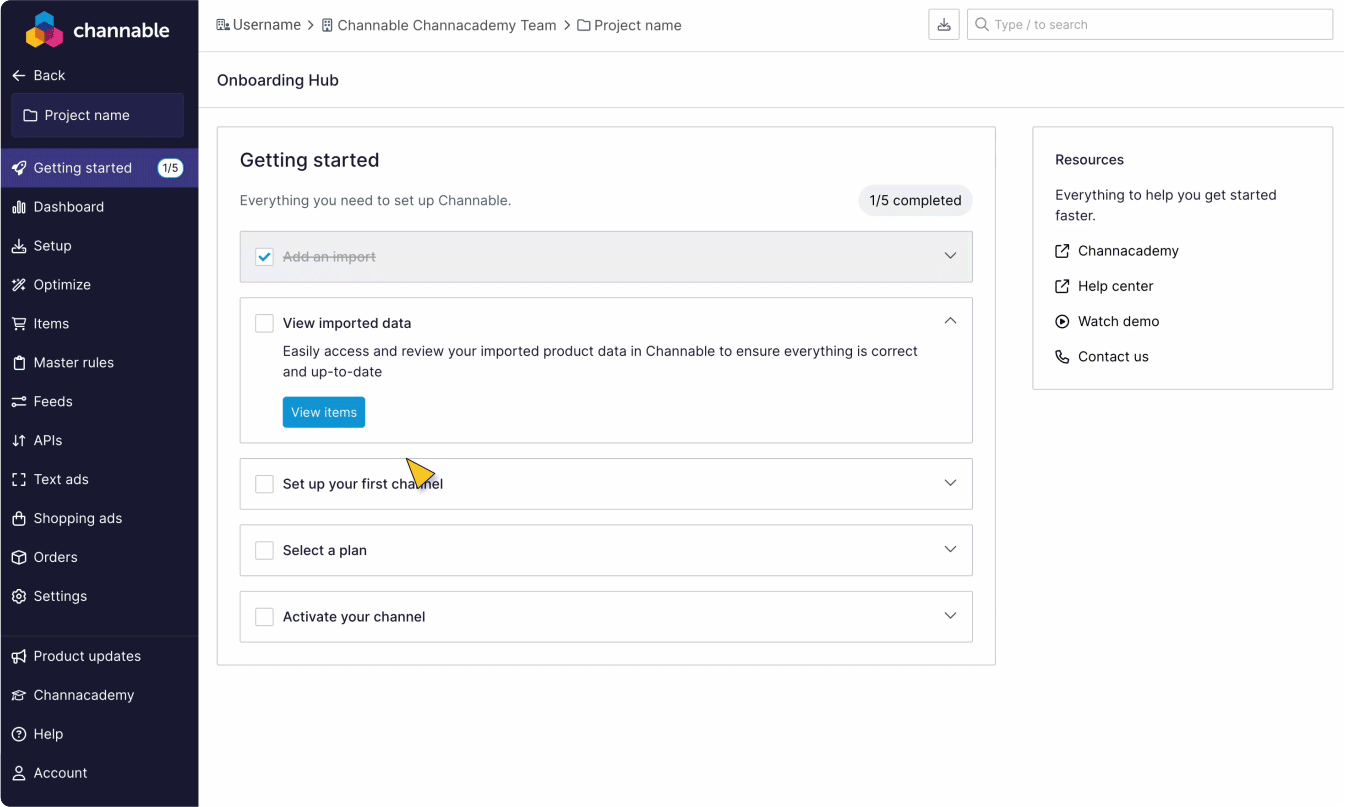Focus the search input field
The image size is (1345, 807).
point(1158,25)
